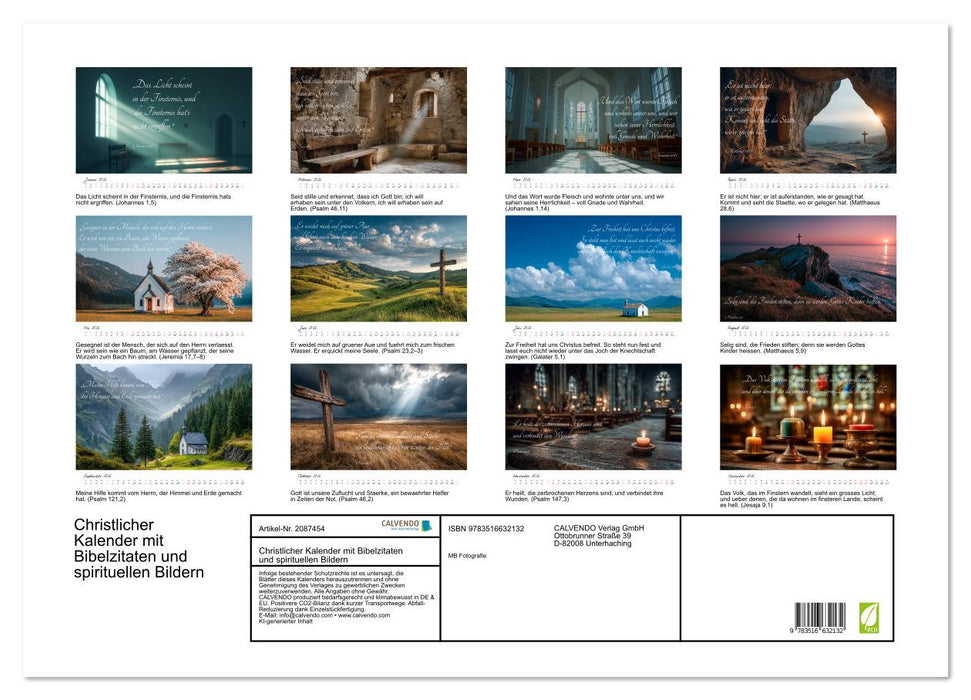
Task: Open the stone ruin with bench thumbnail
Action: pos(378,120)
